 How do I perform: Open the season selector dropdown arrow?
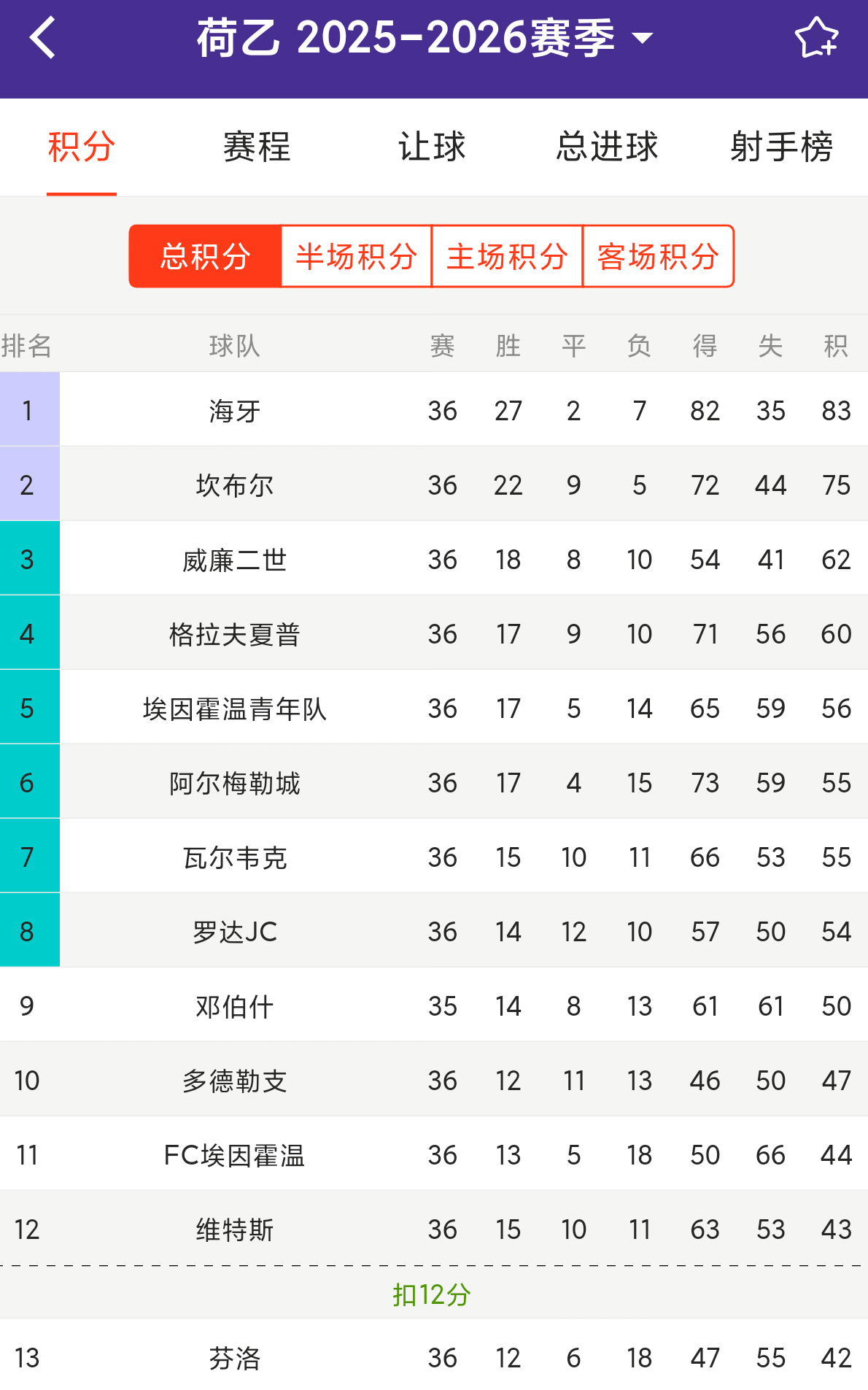(x=643, y=38)
